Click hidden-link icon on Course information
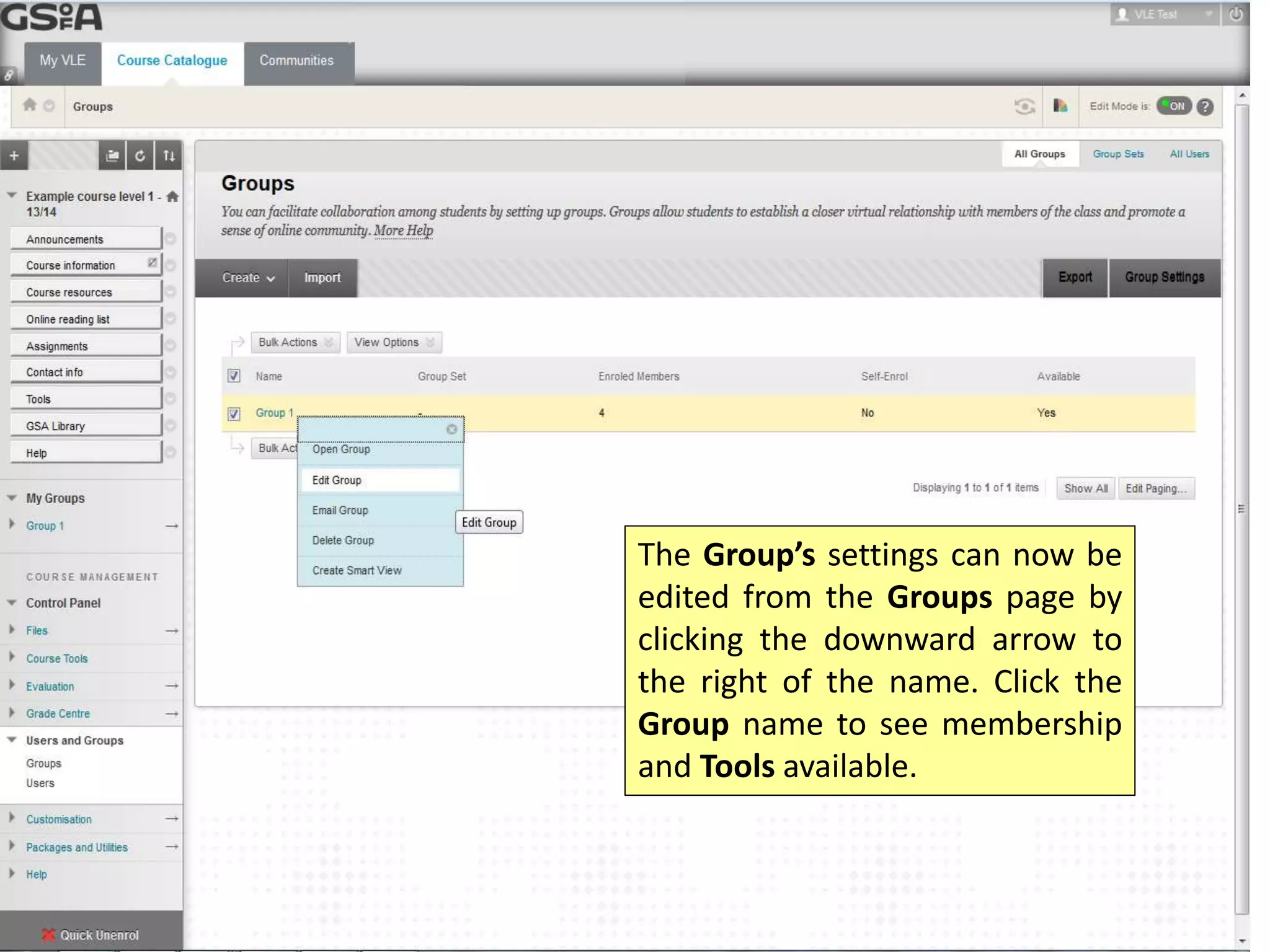This screenshot has width=1270, height=952. pyautogui.click(x=152, y=263)
